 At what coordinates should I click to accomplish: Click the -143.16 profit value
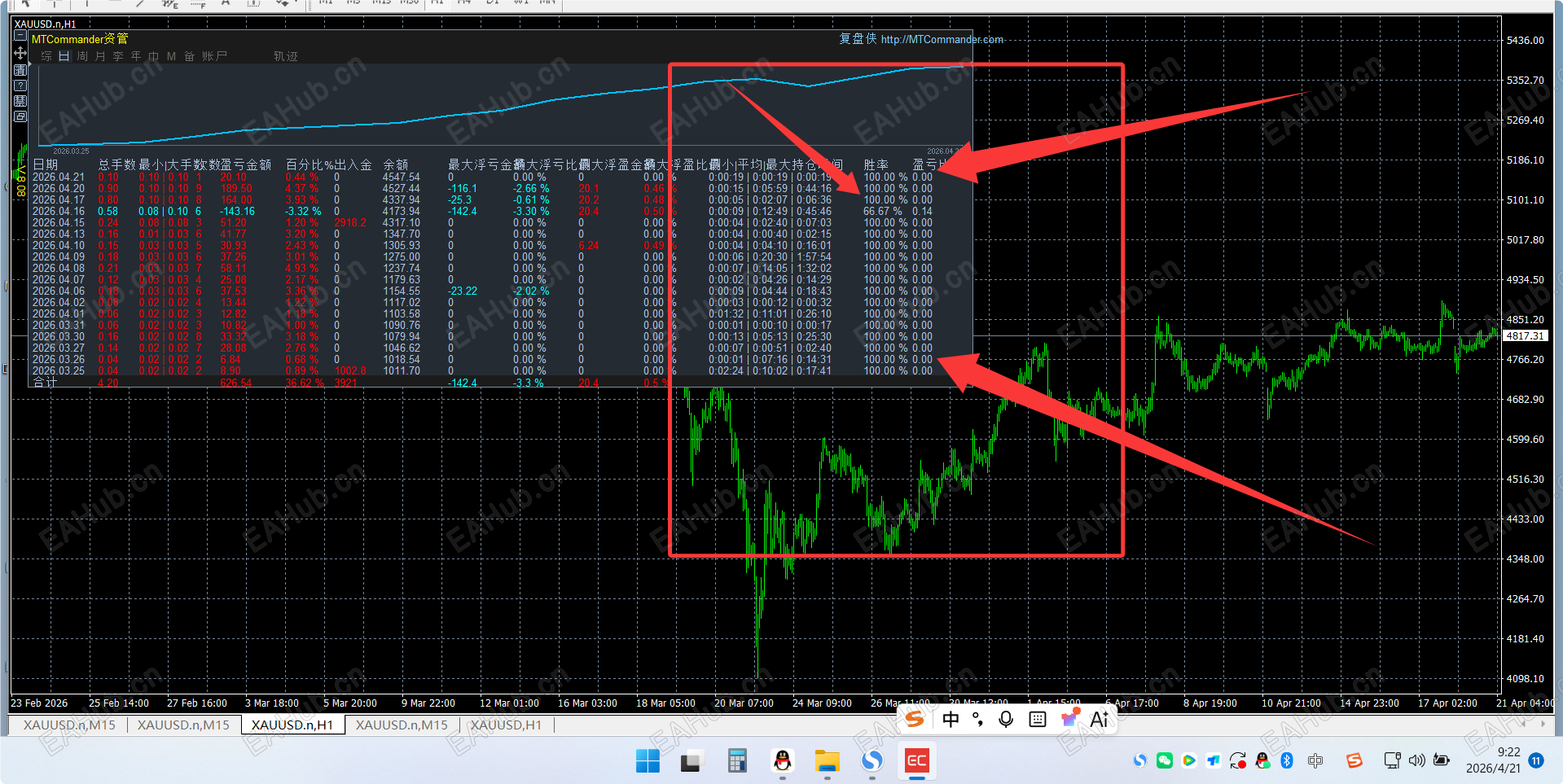tap(237, 211)
